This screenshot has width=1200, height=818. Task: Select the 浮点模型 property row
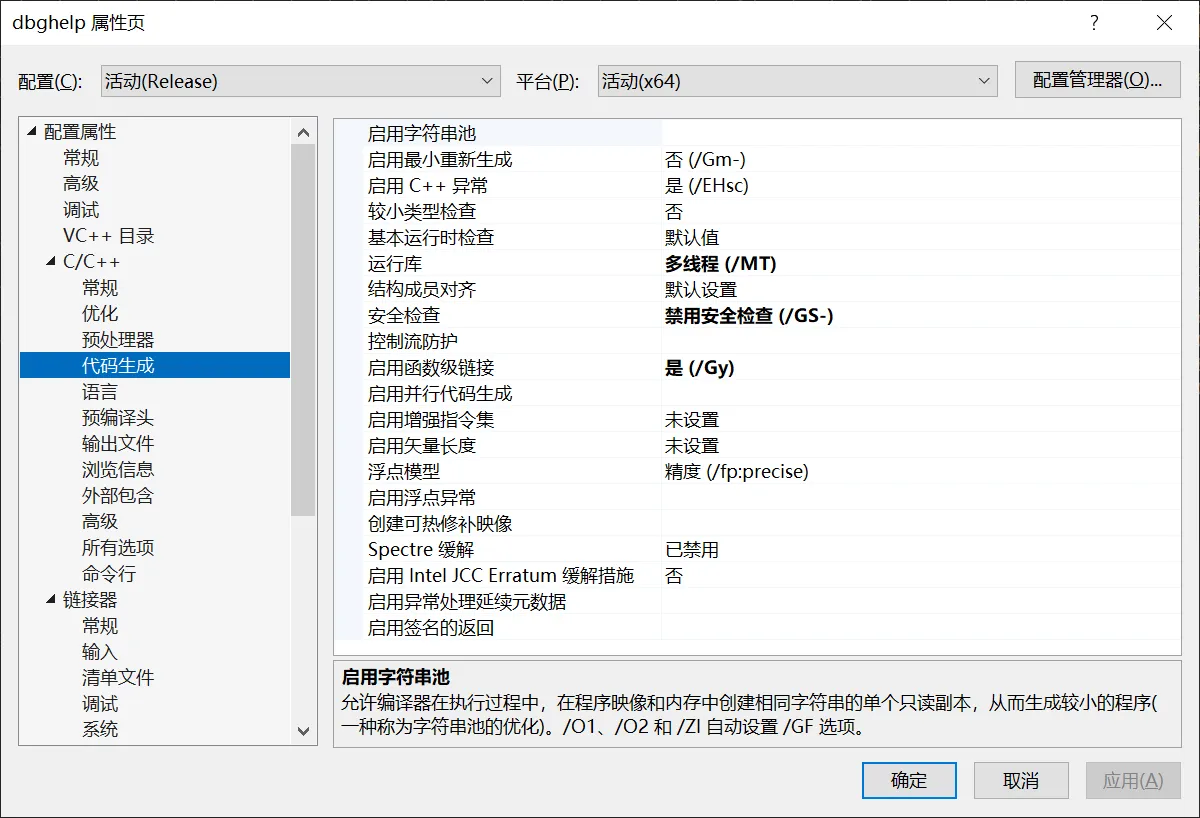(x=404, y=472)
